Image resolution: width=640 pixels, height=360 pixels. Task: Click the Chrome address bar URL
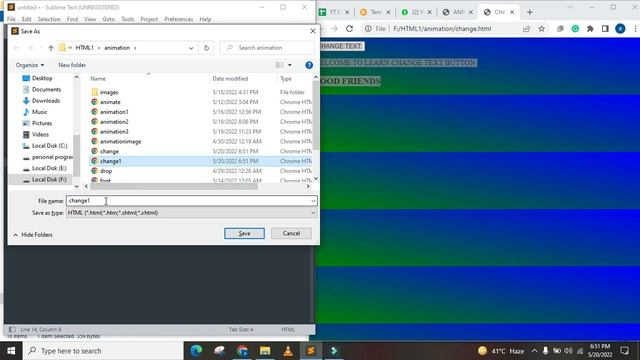(442, 29)
